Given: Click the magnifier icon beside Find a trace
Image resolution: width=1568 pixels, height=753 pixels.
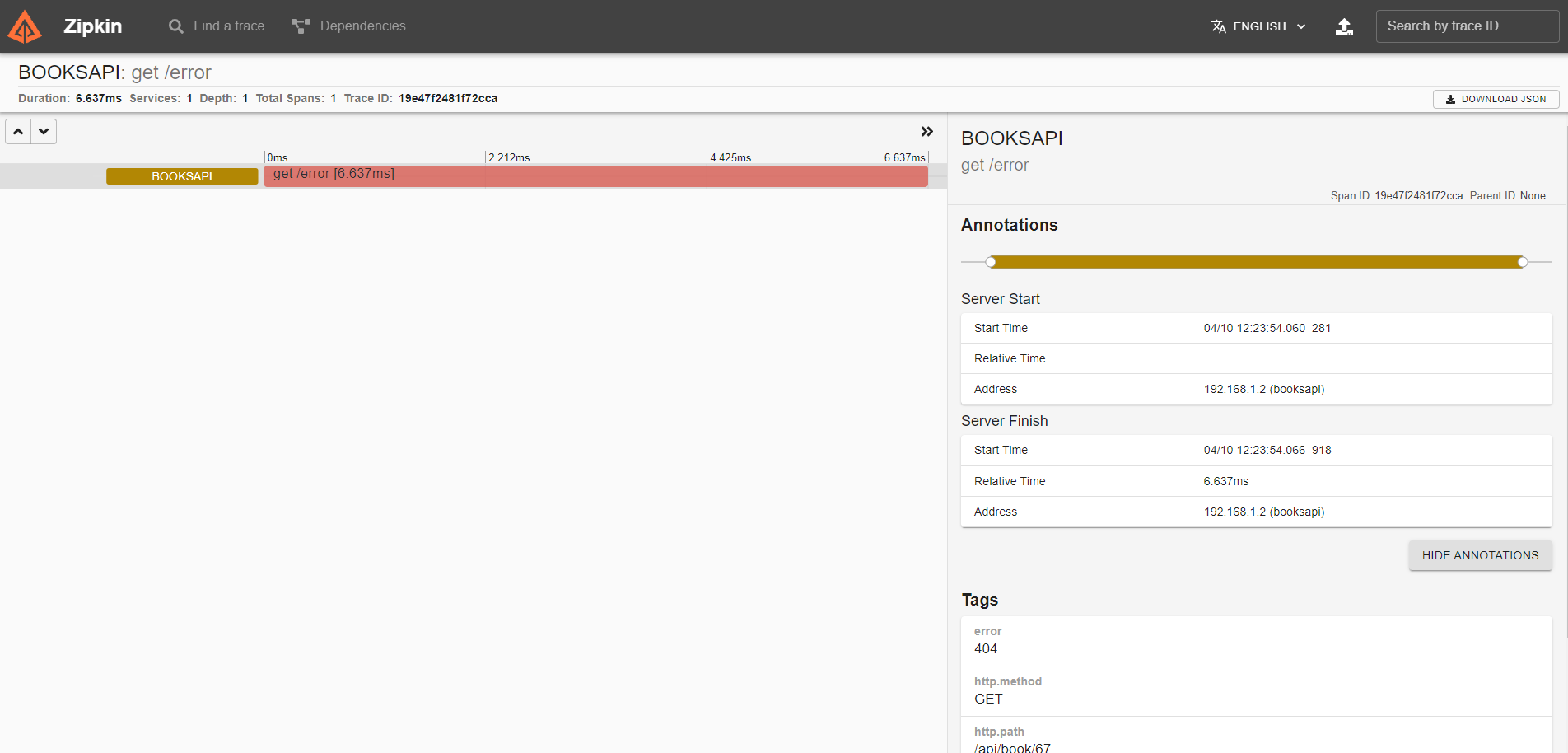Looking at the screenshot, I should (x=176, y=26).
